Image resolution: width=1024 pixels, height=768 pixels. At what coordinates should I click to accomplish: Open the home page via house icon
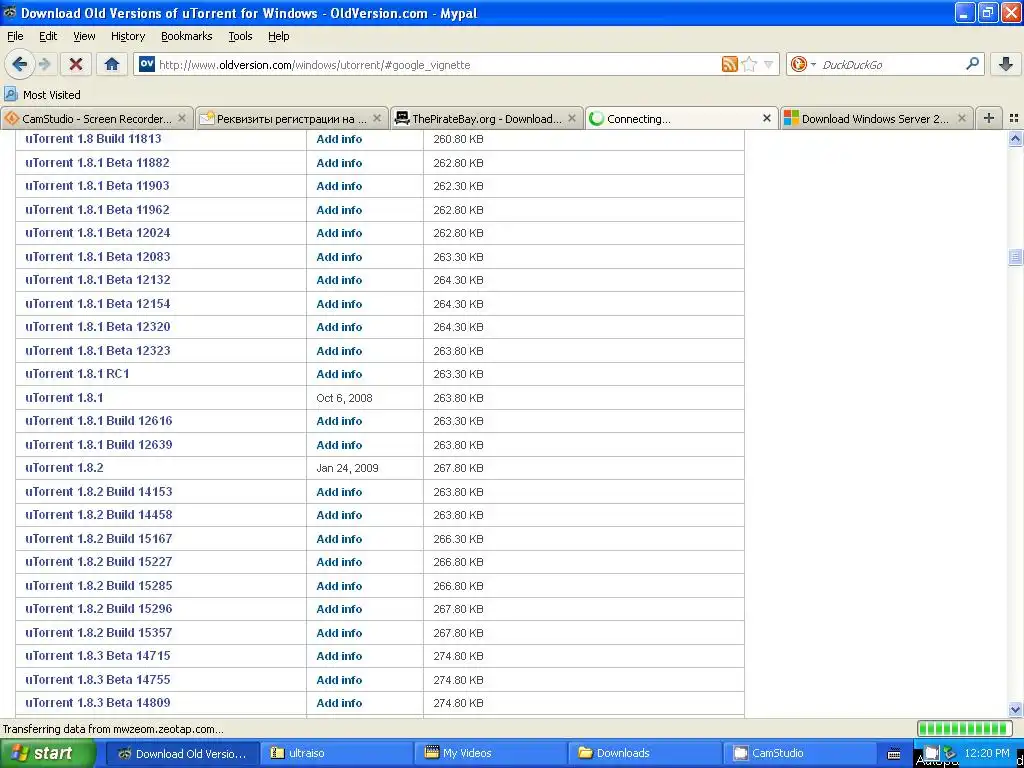(112, 64)
